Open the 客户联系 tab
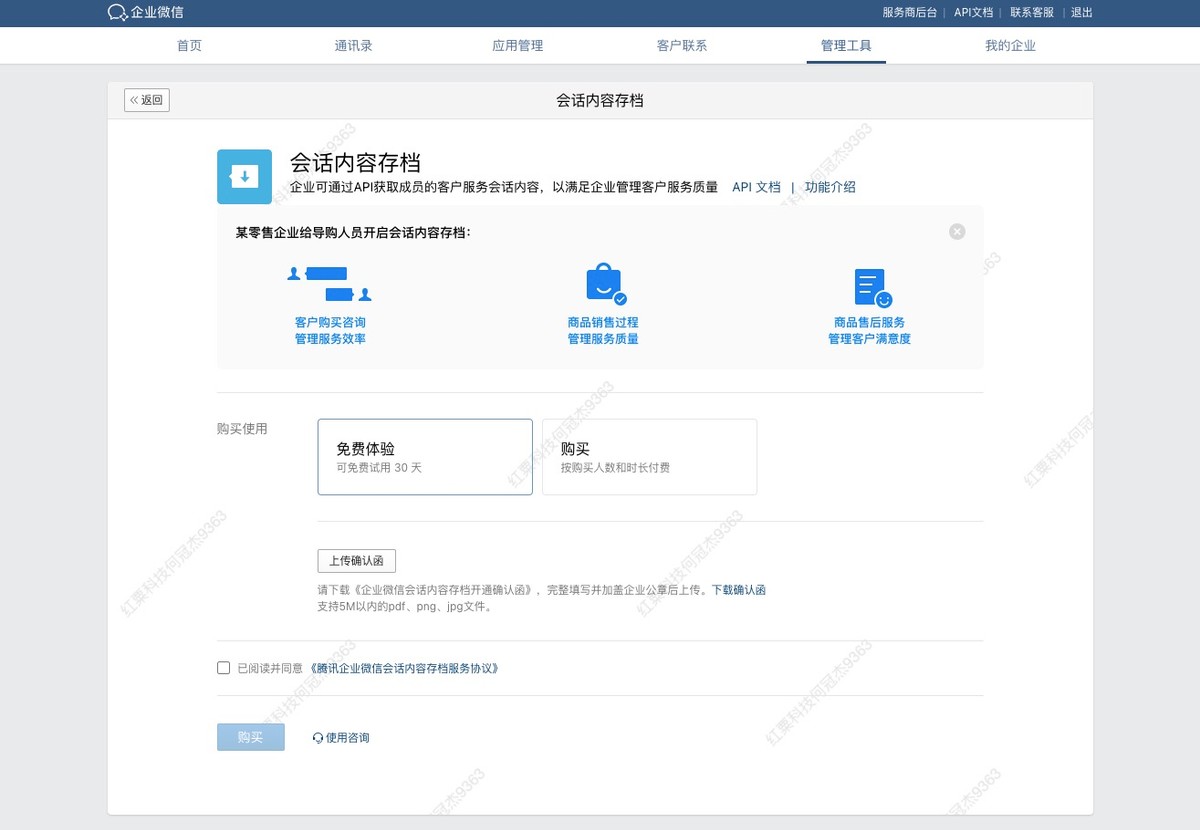 (681, 45)
